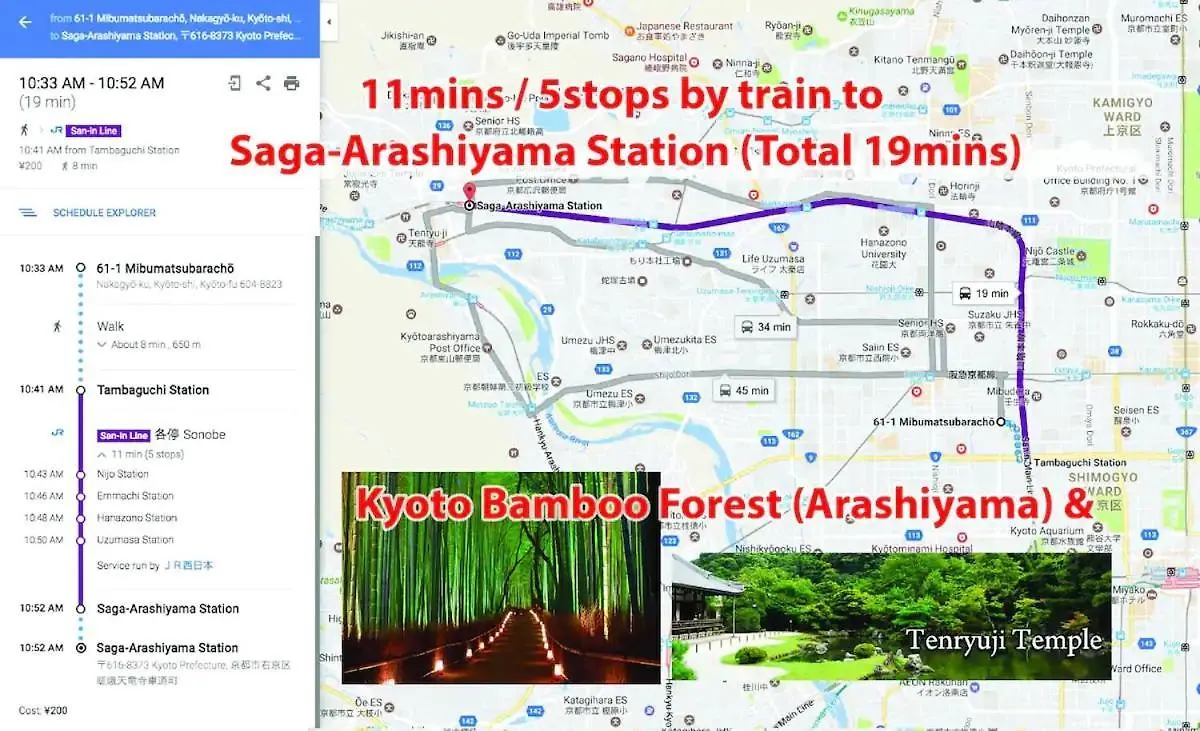This screenshot has height=731, width=1200.
Task: Click the share directions icon
Action: click(263, 83)
